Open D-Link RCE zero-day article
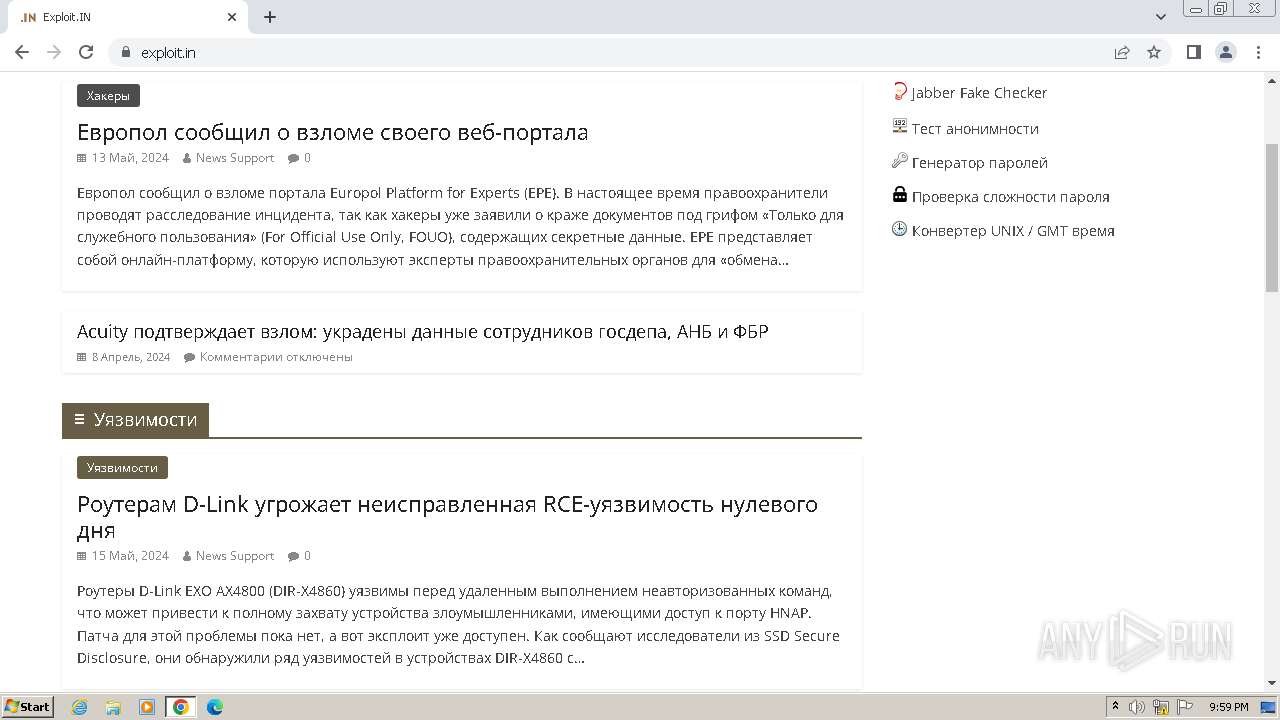Viewport: 1280px width, 720px height. coord(447,517)
